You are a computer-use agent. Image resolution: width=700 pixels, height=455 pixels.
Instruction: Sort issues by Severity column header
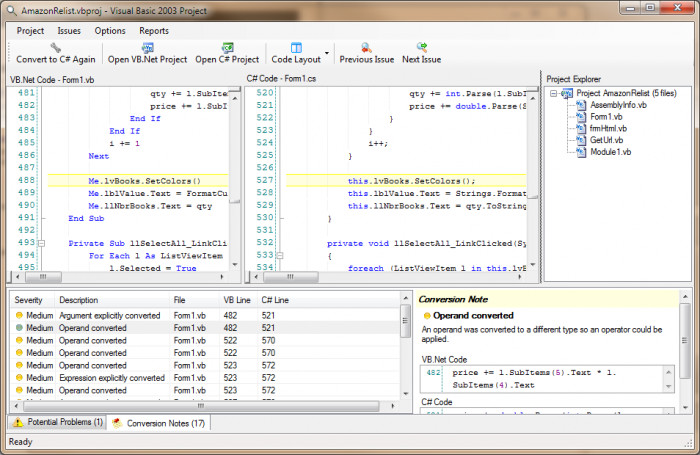pos(32,300)
